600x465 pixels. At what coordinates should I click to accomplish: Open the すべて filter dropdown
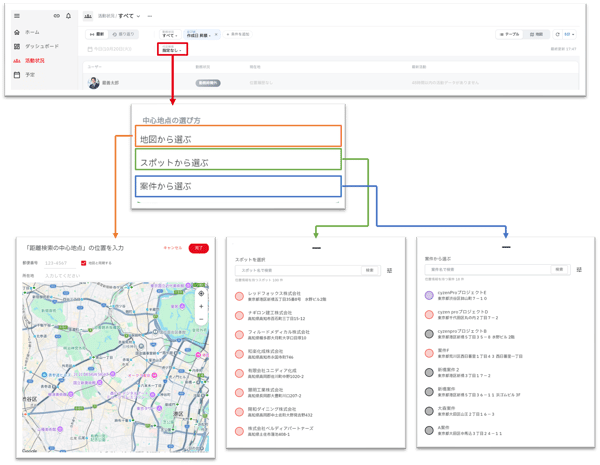pyautogui.click(x=170, y=34)
